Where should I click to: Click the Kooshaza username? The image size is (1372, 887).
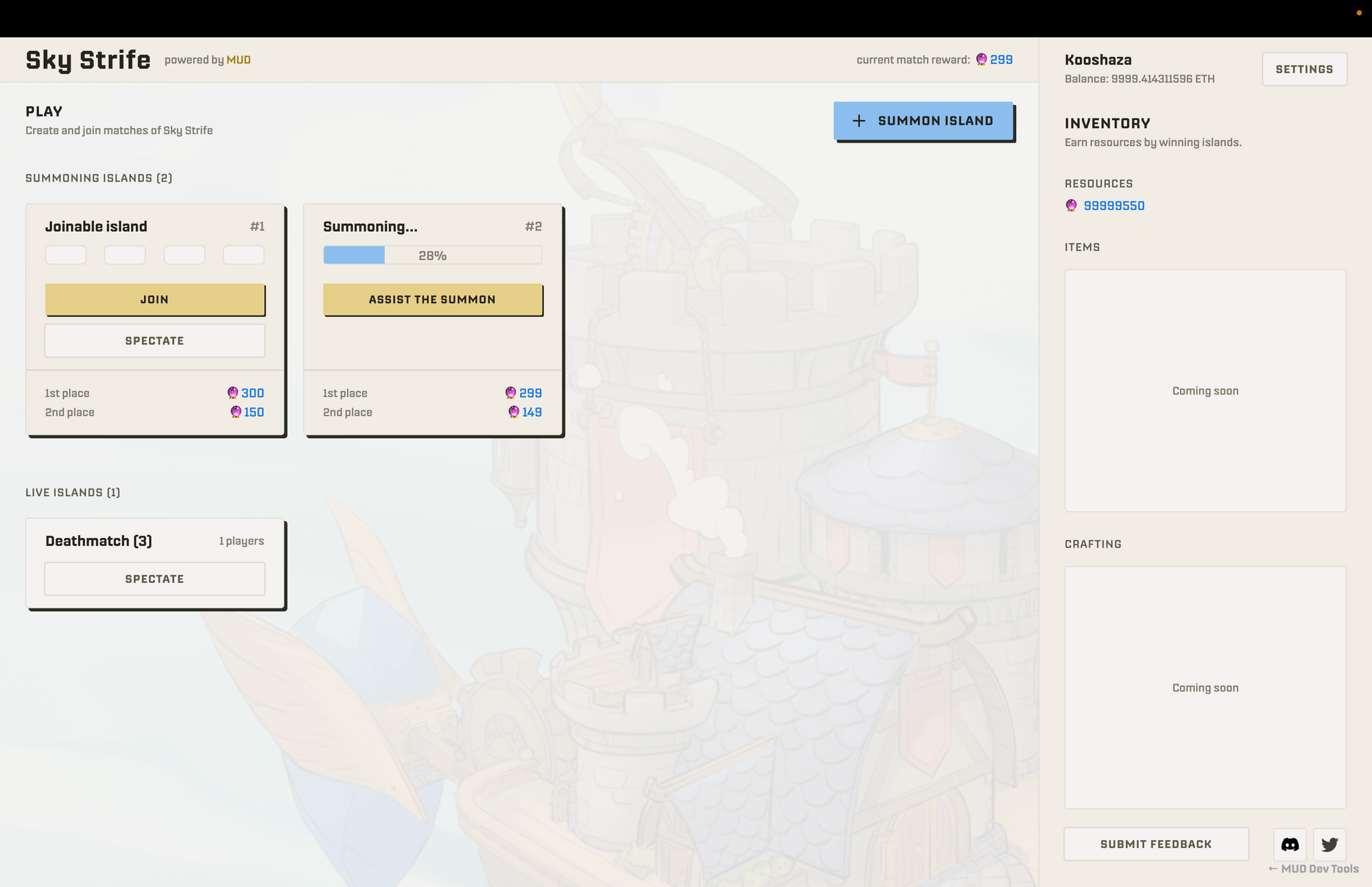click(x=1098, y=60)
